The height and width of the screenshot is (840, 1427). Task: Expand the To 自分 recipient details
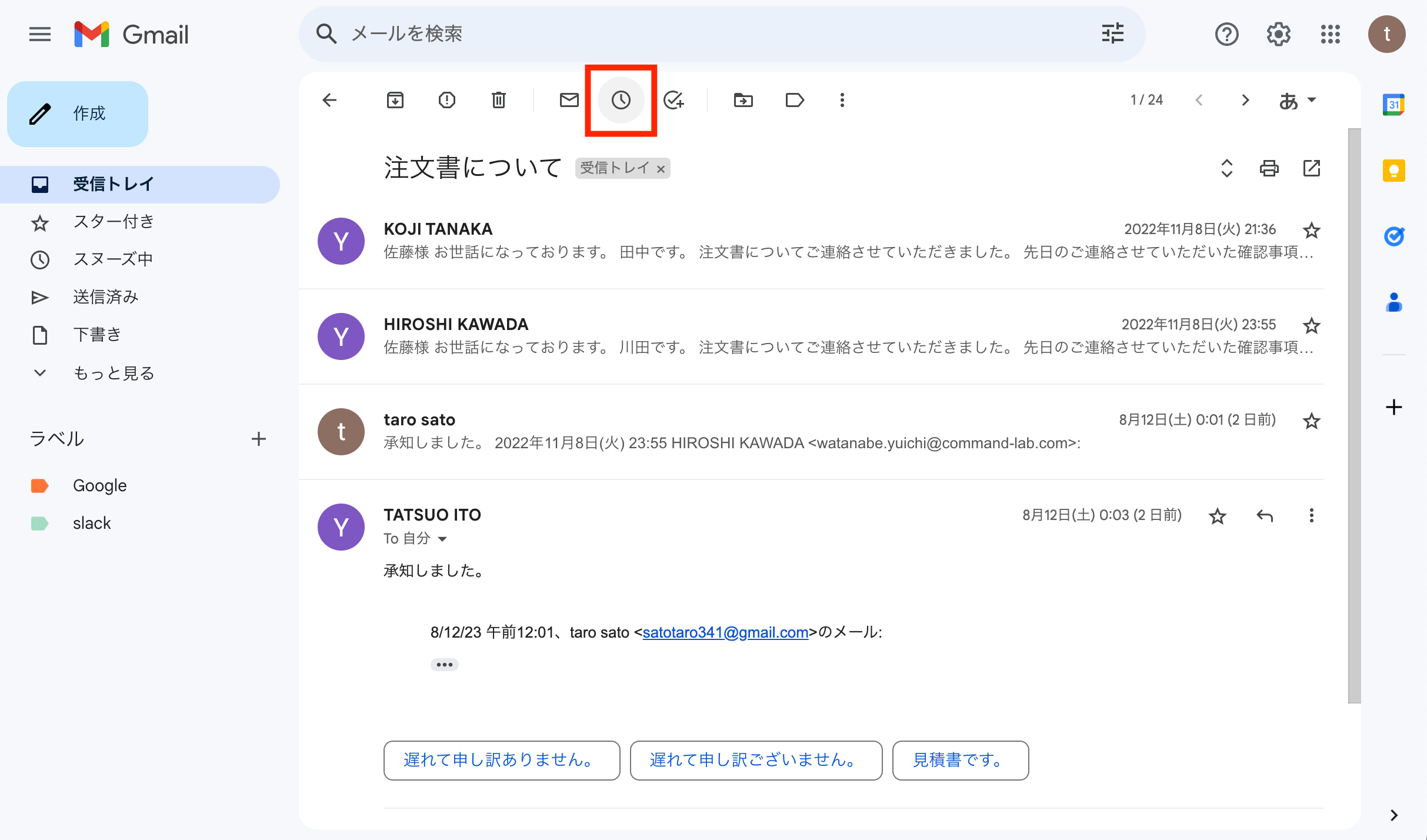point(442,539)
